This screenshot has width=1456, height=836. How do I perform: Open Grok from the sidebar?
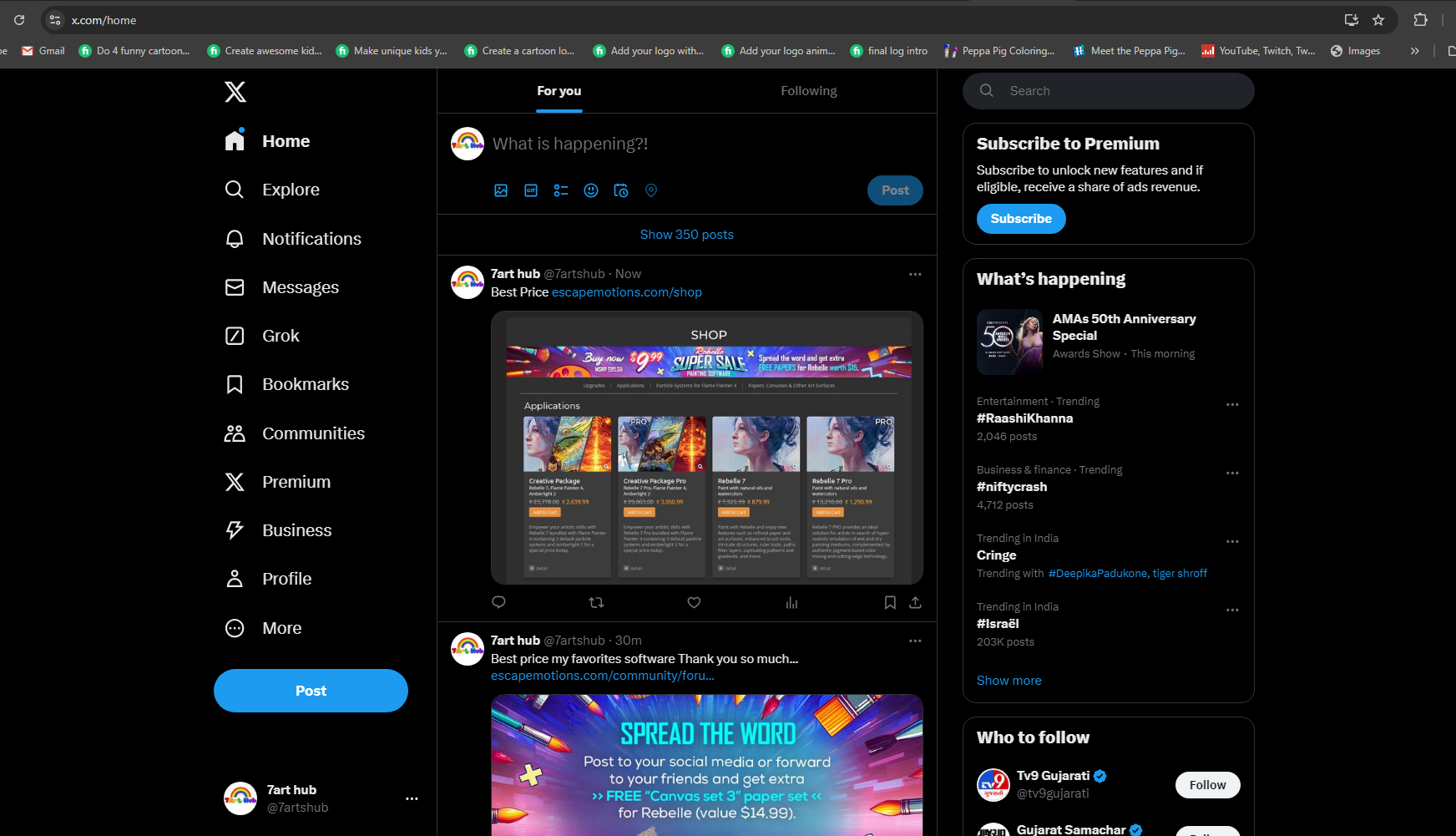point(262,336)
